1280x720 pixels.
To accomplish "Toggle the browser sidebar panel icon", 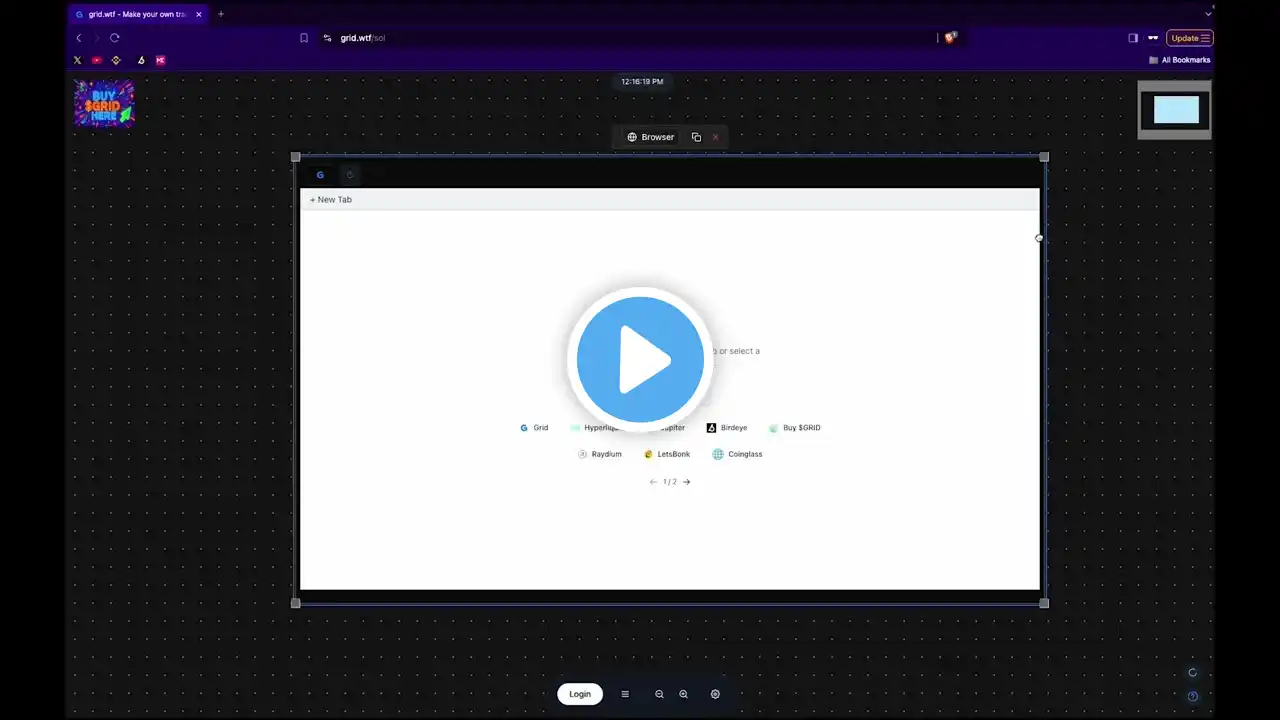I will click(1133, 38).
